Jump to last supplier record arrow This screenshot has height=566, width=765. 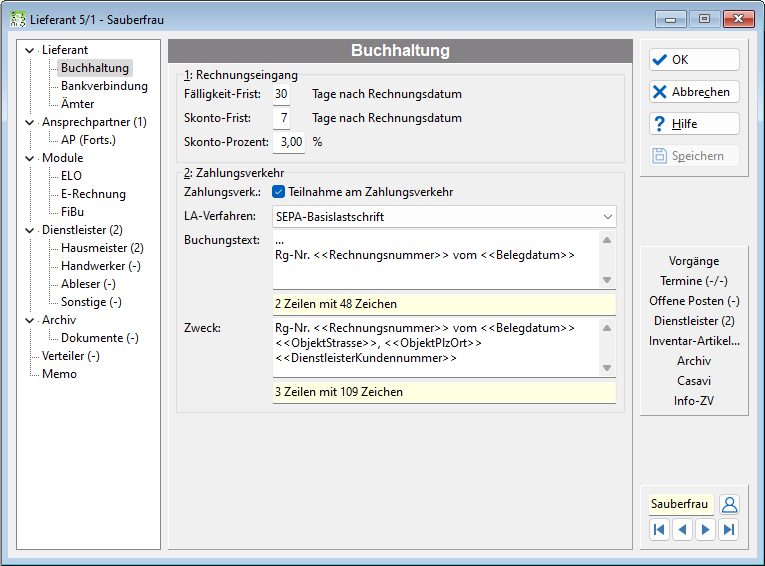pos(729,529)
